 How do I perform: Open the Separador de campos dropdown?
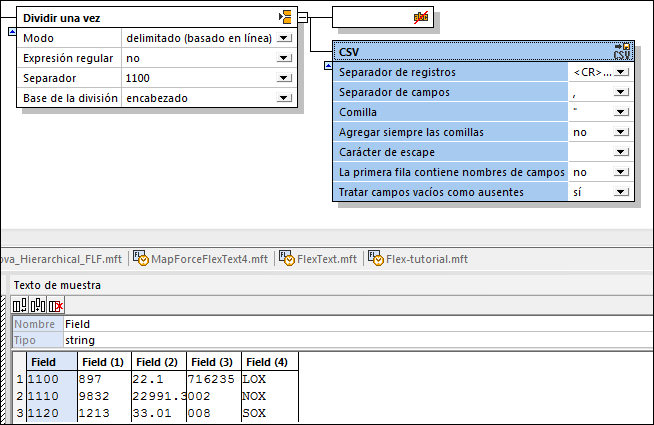click(x=621, y=92)
